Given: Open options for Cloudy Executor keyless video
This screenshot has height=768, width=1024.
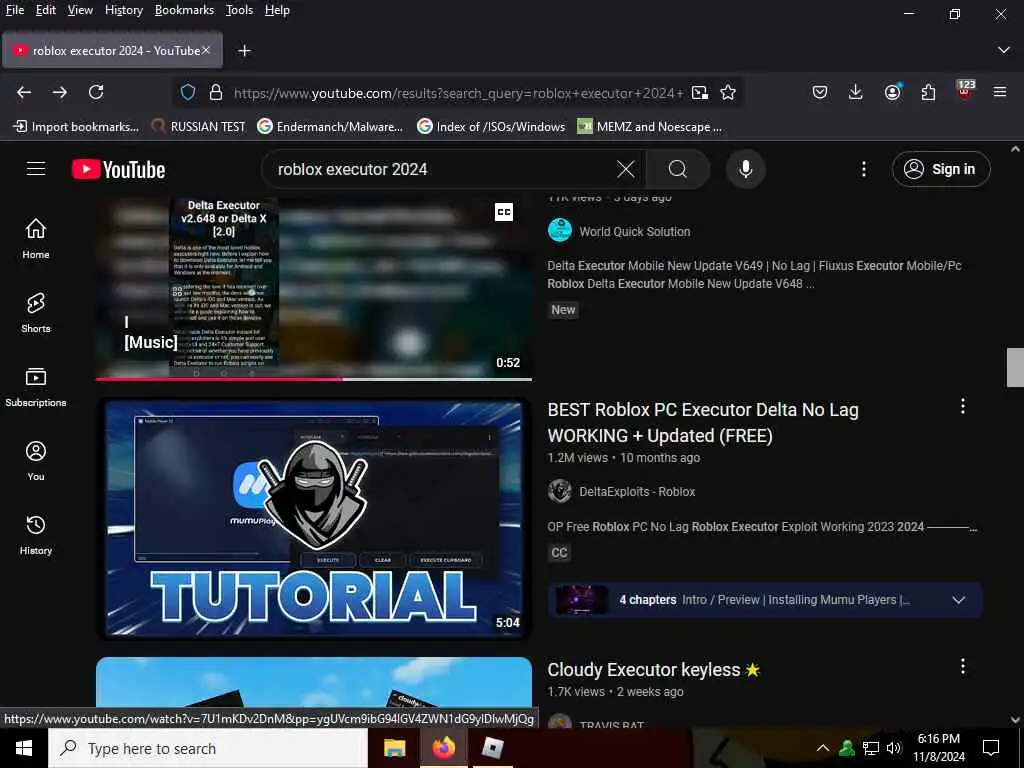Looking at the screenshot, I should [x=963, y=666].
